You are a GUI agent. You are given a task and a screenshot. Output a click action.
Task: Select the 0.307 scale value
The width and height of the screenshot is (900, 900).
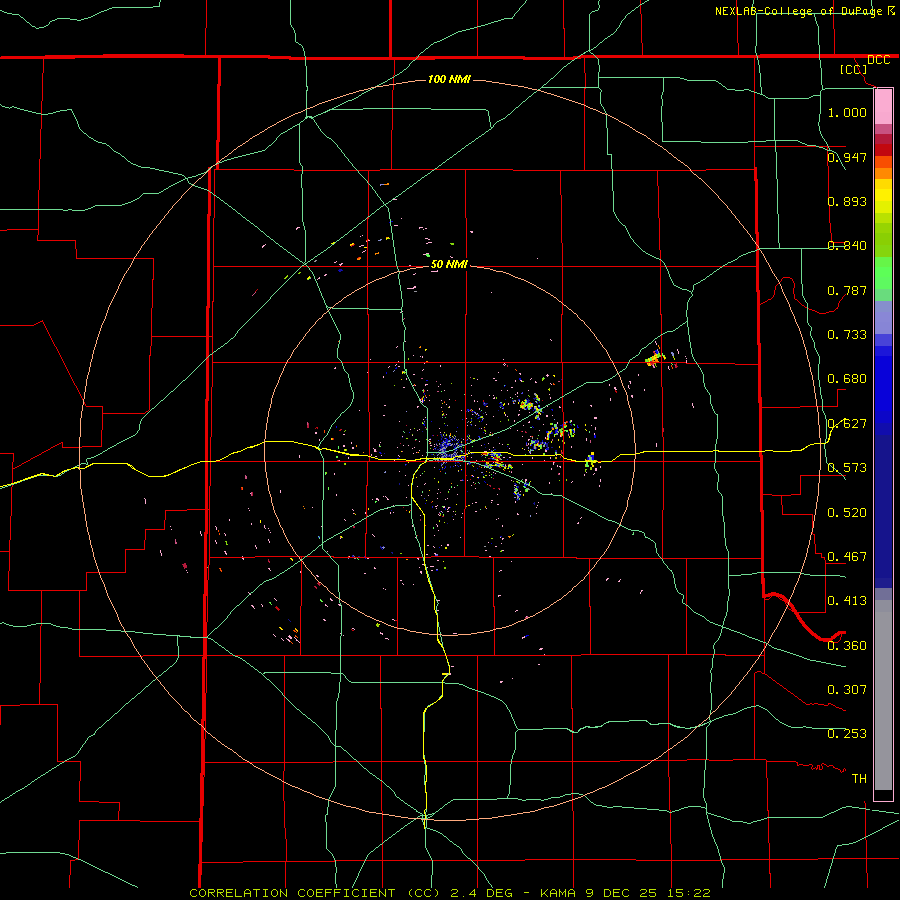point(847,689)
